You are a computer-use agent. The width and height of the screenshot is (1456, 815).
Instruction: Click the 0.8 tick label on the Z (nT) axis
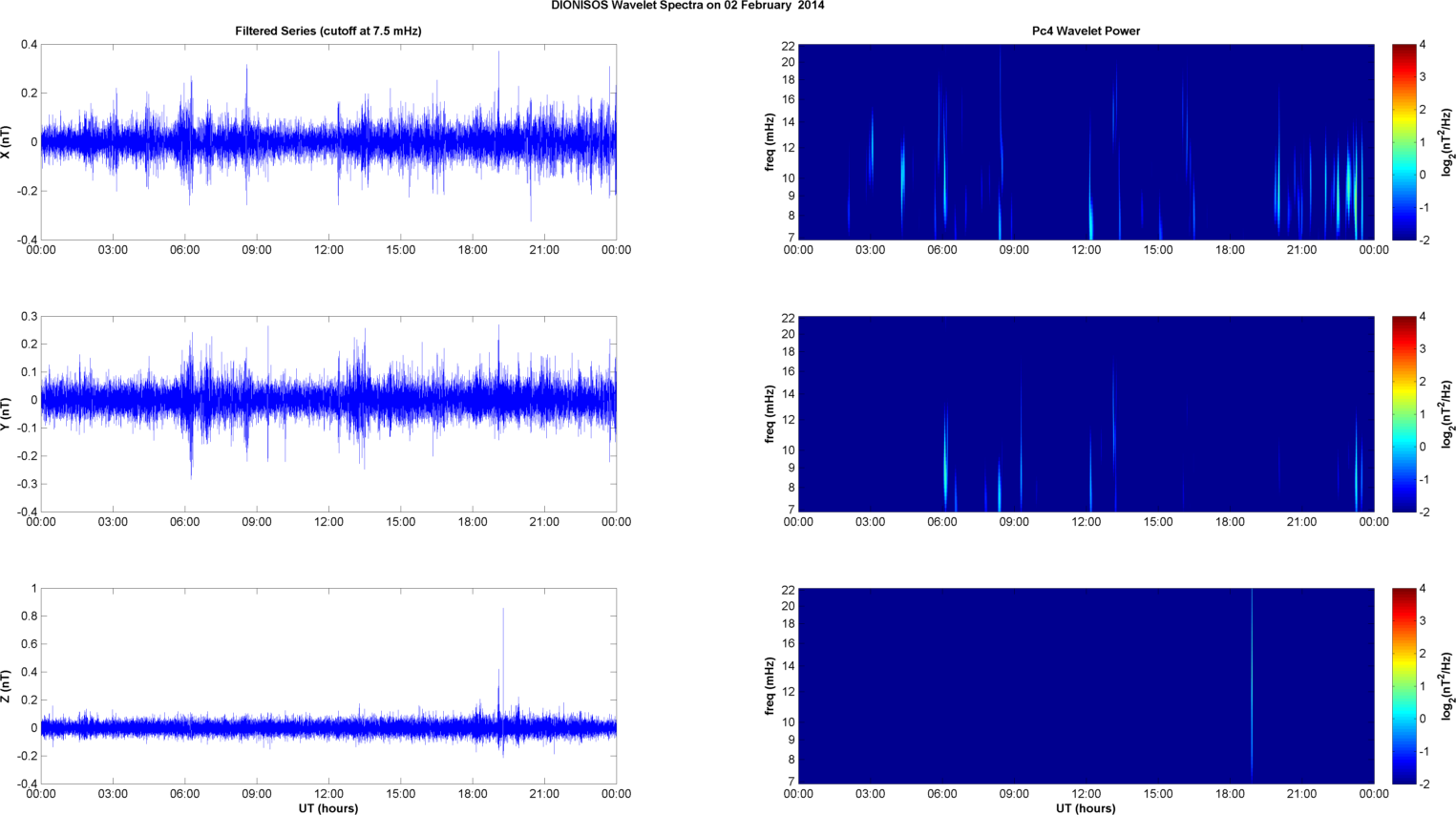click(x=29, y=616)
